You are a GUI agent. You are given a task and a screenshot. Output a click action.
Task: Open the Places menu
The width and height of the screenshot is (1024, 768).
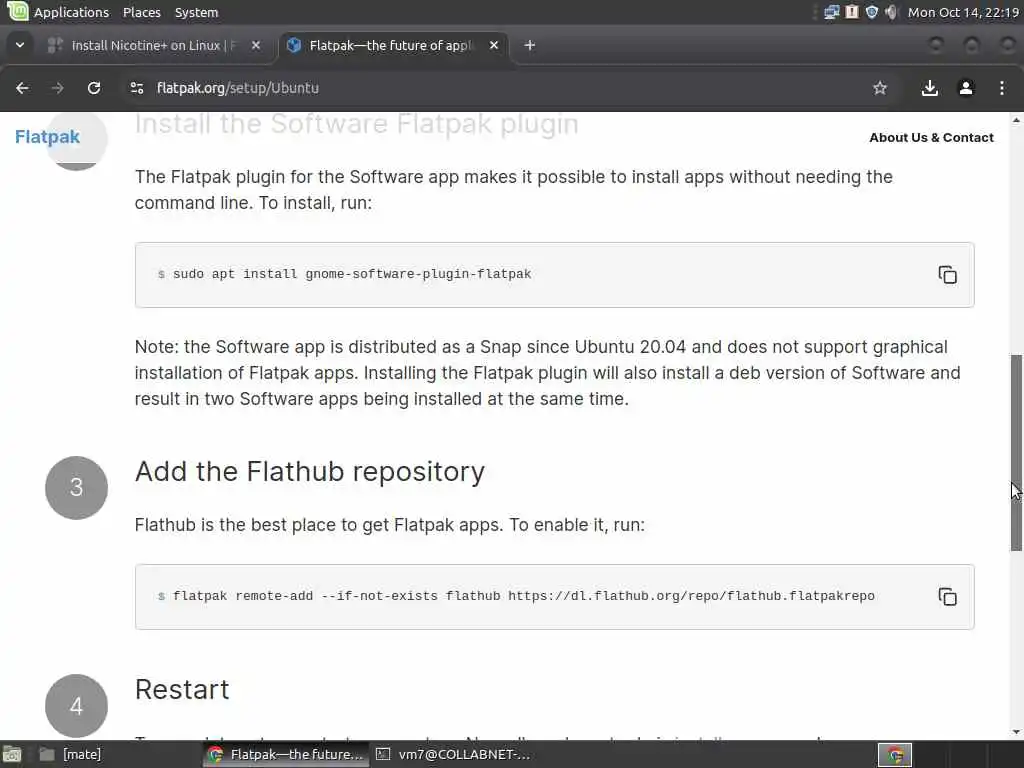(141, 12)
